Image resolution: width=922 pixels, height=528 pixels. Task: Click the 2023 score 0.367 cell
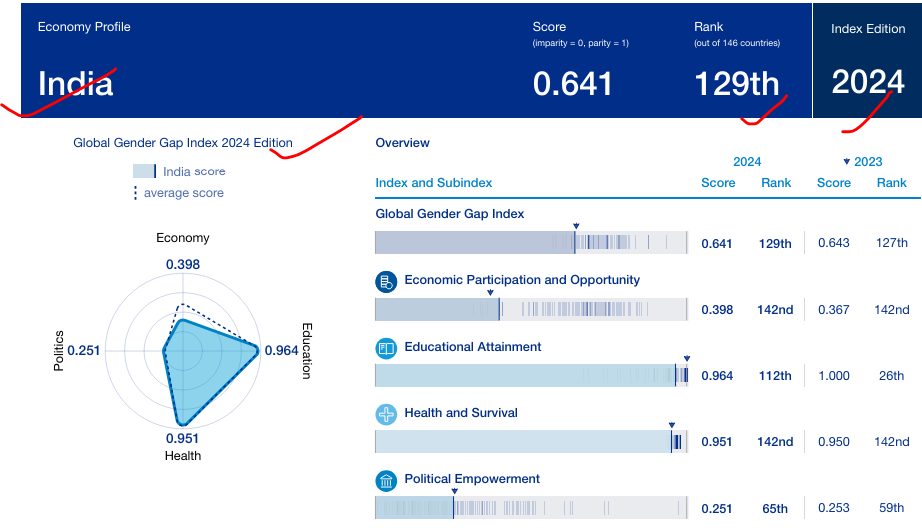(834, 310)
